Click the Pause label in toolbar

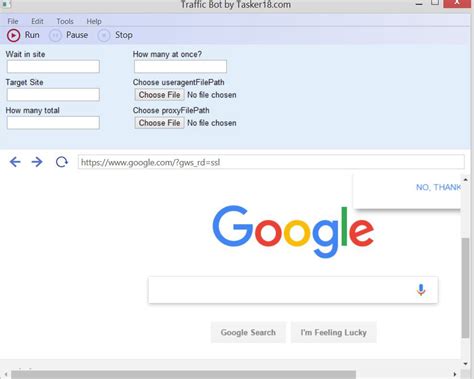77,35
